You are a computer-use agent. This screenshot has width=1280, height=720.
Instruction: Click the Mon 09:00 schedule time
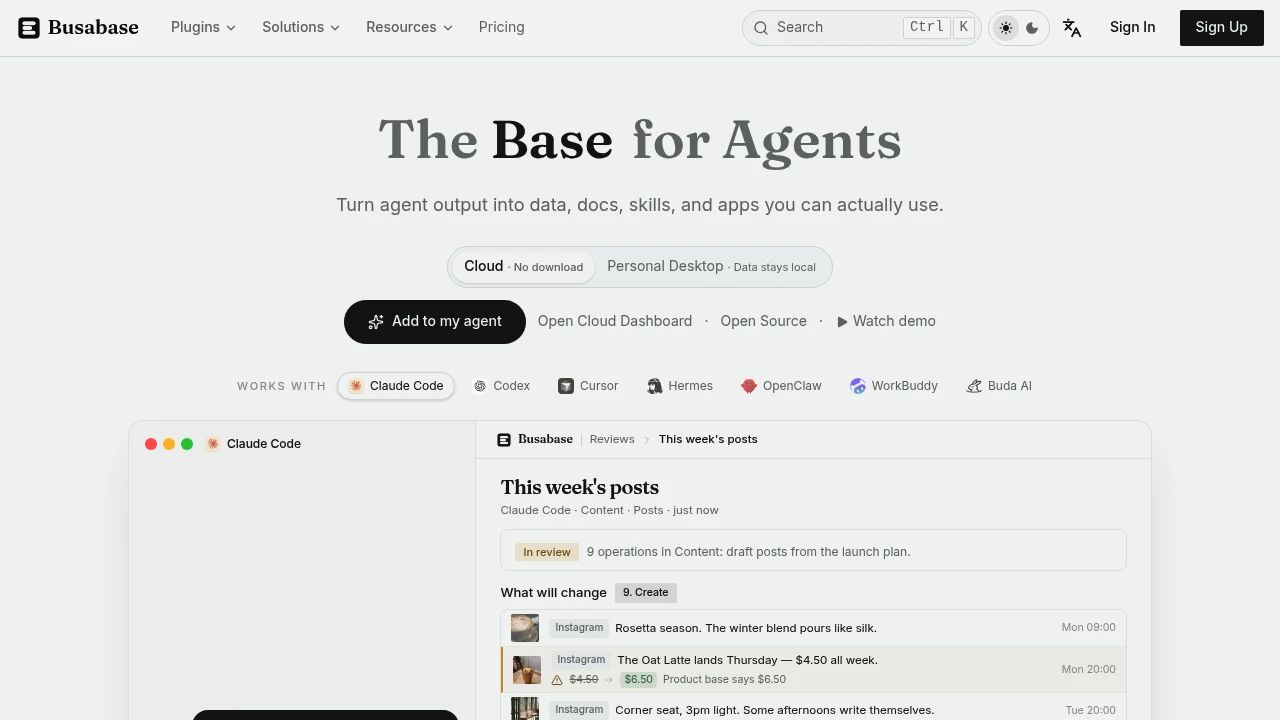tap(1088, 628)
